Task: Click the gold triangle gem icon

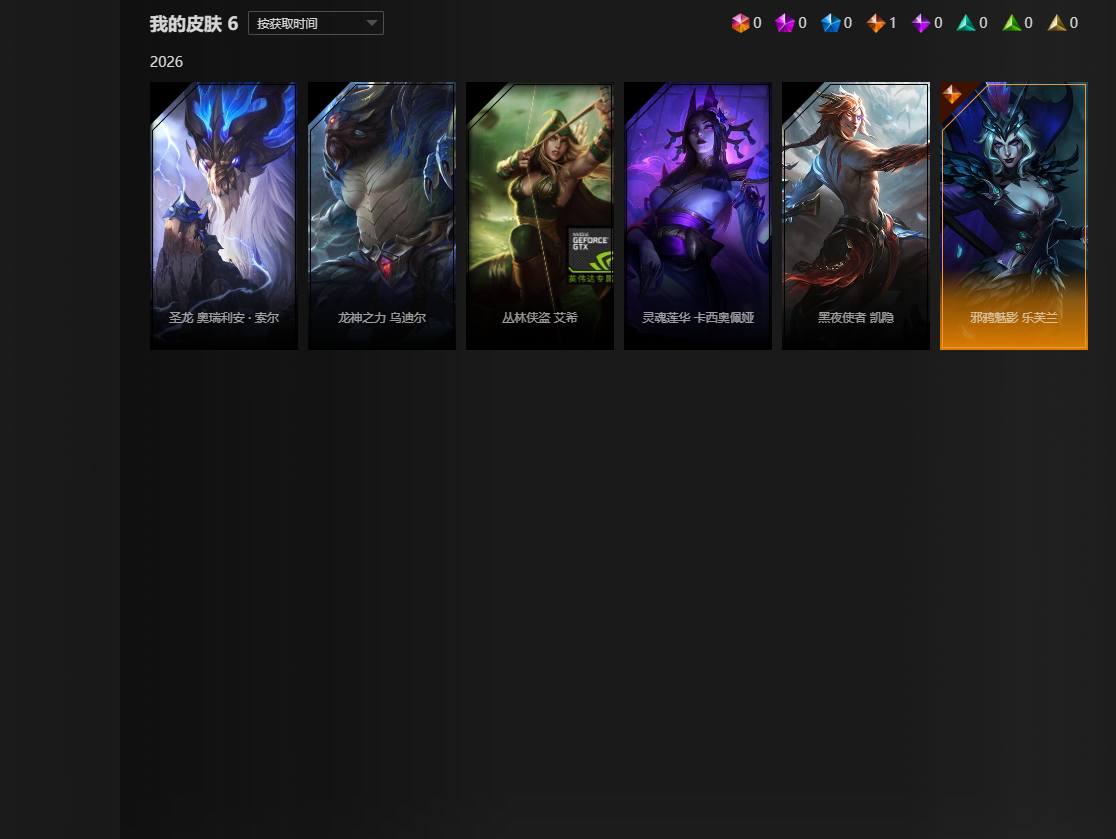Action: (1057, 23)
